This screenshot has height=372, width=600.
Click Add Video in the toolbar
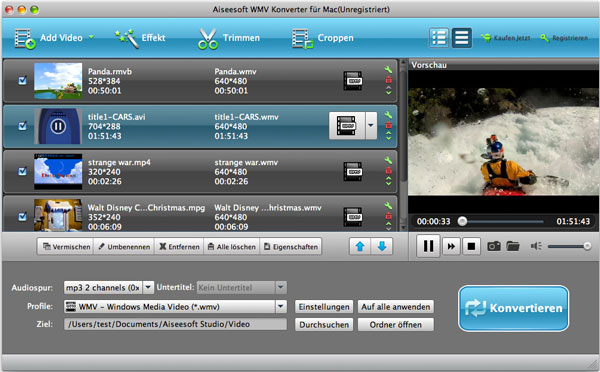pos(54,38)
